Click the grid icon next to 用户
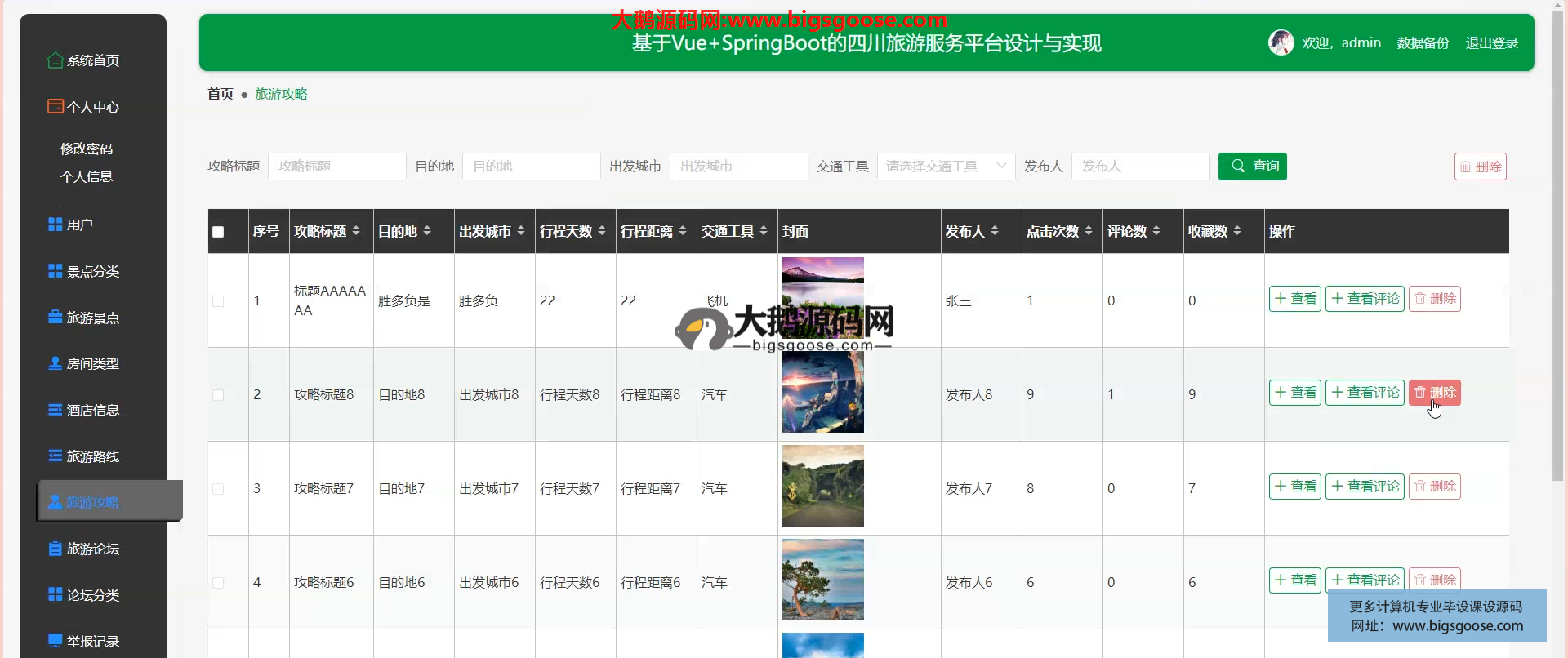This screenshot has width=1568, height=658. click(55, 225)
